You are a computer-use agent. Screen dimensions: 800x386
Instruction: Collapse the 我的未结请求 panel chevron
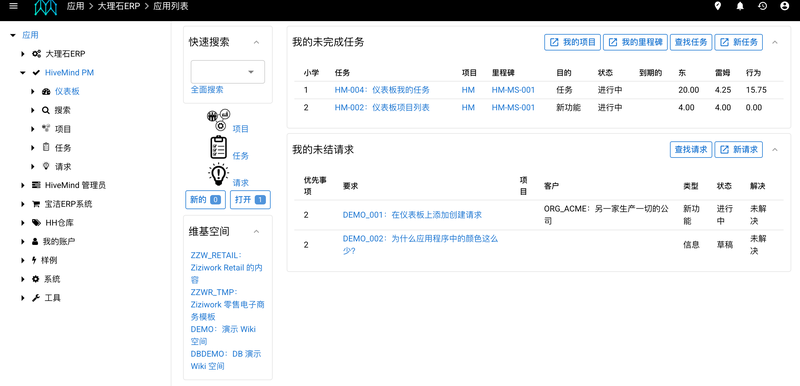pos(775,149)
